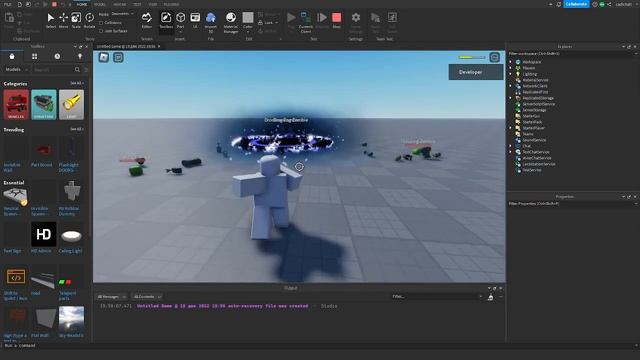Click Toolbox filter options icon

pos(86,70)
